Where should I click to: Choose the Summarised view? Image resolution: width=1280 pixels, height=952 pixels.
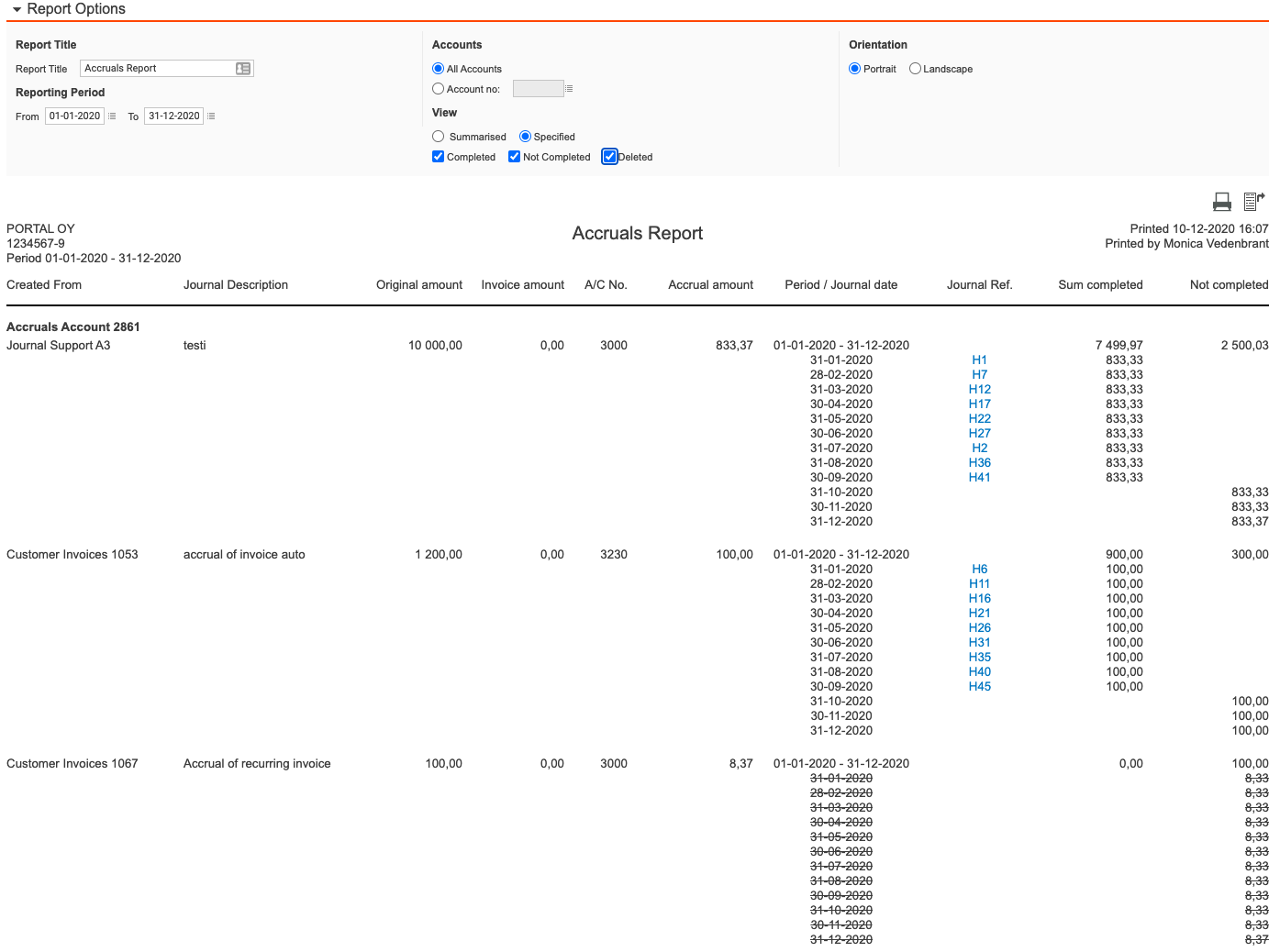pyautogui.click(x=438, y=137)
